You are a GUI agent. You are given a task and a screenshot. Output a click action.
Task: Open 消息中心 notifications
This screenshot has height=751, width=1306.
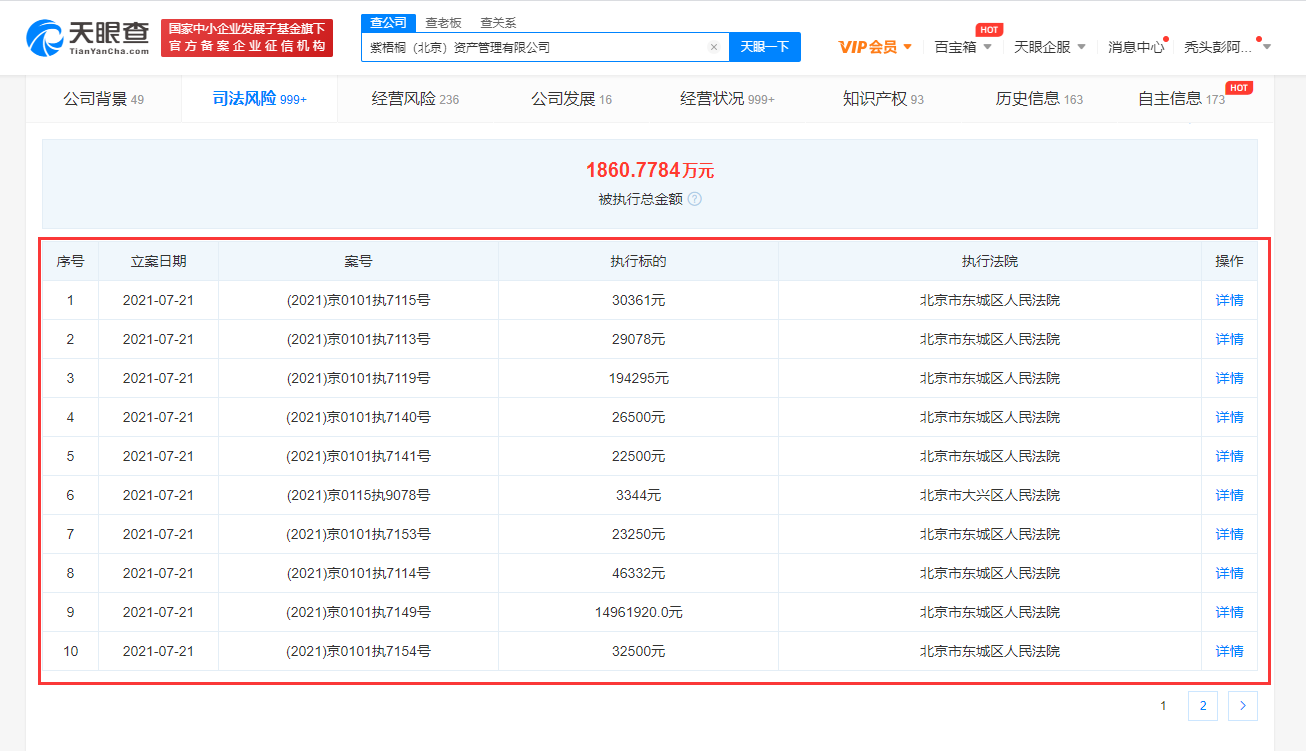pyautogui.click(x=1135, y=47)
